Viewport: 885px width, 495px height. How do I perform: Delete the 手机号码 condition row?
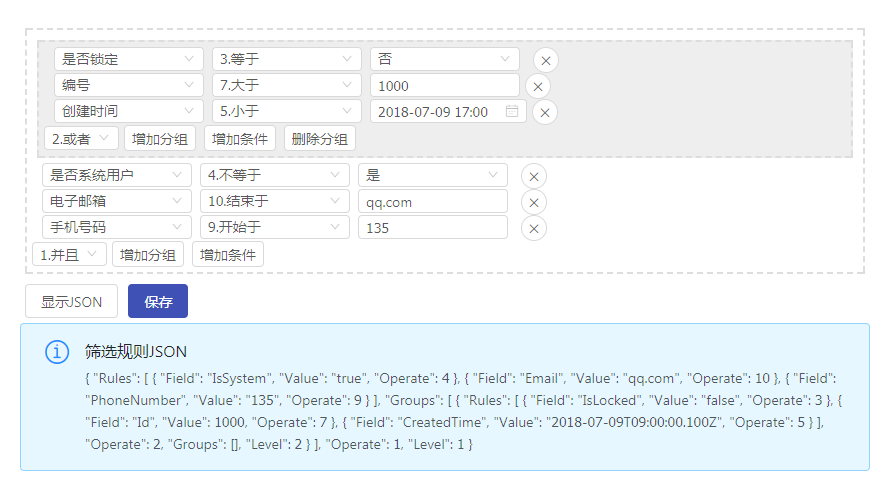point(534,229)
